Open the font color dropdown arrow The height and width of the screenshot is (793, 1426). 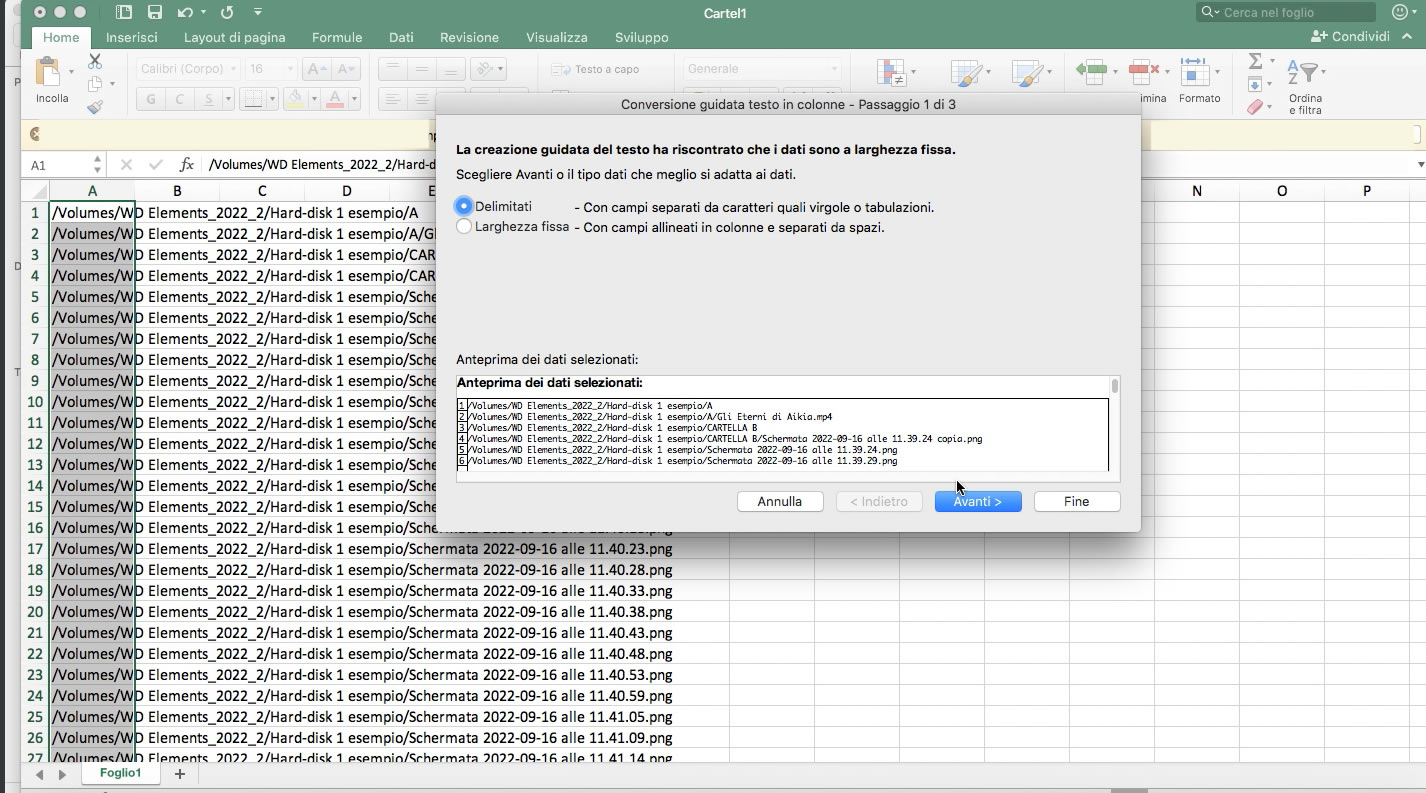click(x=355, y=99)
